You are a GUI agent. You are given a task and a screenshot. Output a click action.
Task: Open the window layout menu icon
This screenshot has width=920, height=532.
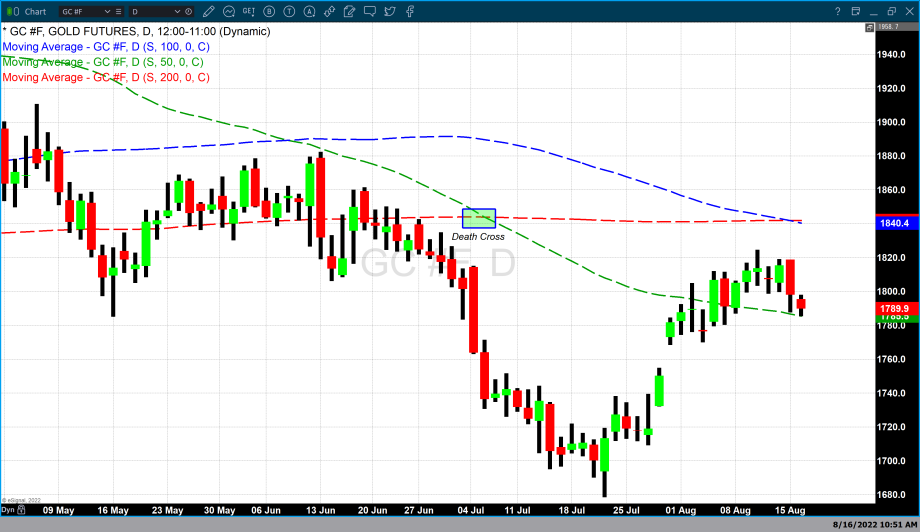[x=856, y=11]
